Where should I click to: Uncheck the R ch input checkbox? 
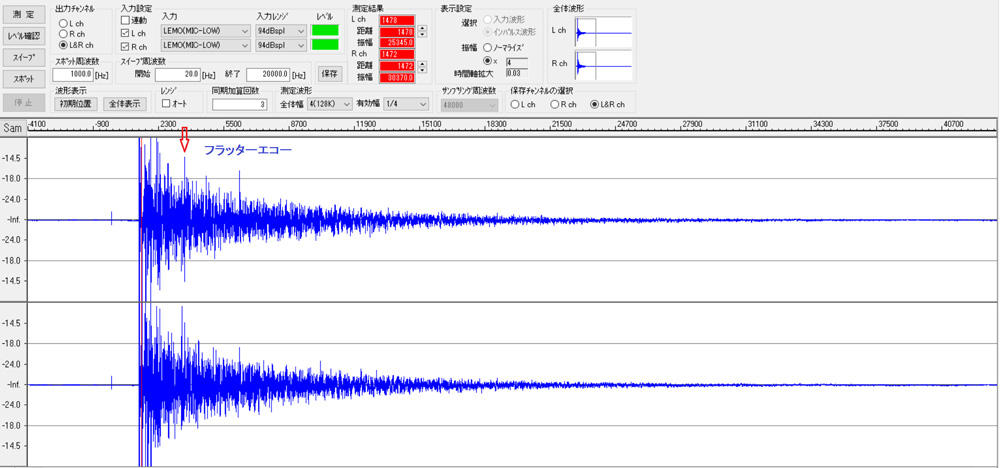126,46
